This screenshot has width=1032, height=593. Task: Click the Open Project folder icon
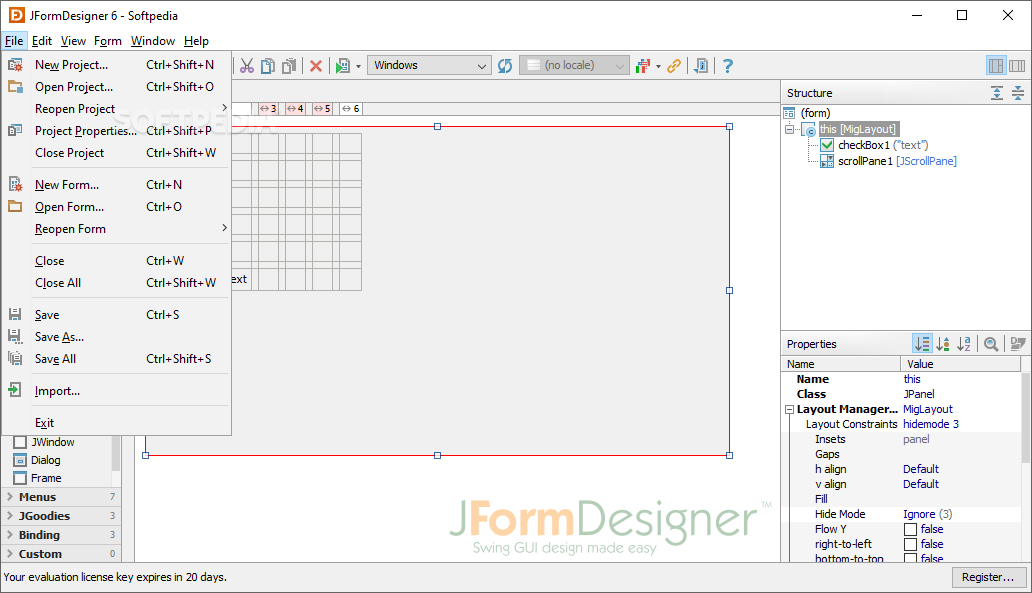click(15, 86)
